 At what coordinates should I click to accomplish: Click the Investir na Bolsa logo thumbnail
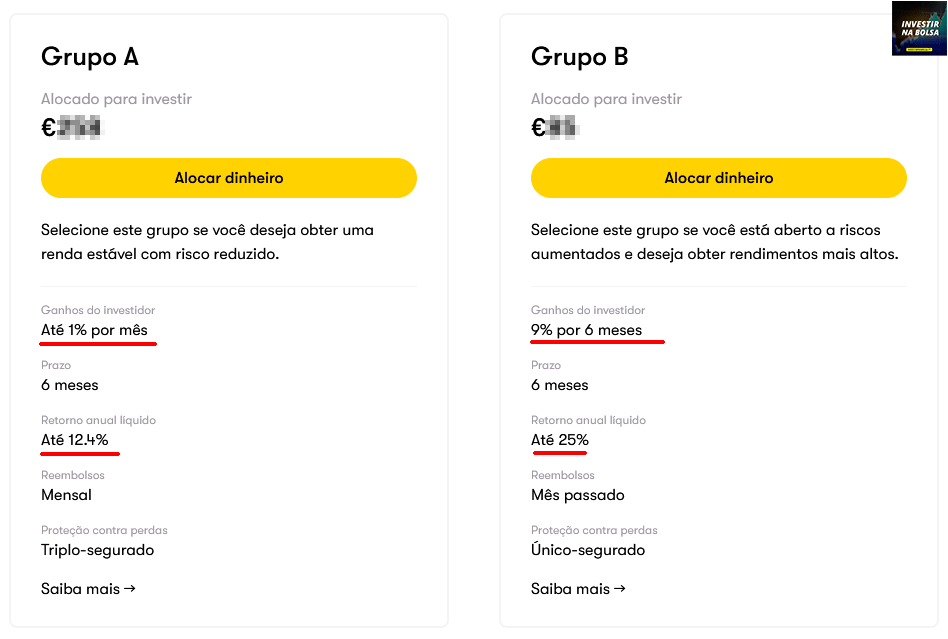tap(918, 29)
